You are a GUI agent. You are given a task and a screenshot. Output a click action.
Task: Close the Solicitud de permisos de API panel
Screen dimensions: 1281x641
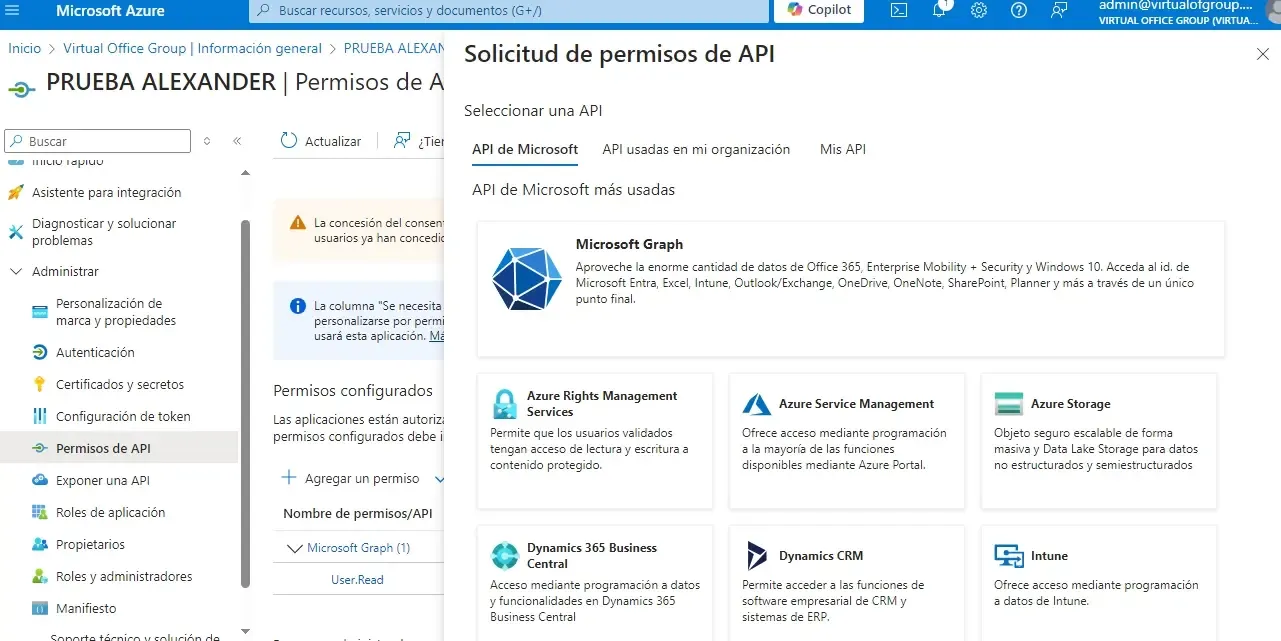1262,54
